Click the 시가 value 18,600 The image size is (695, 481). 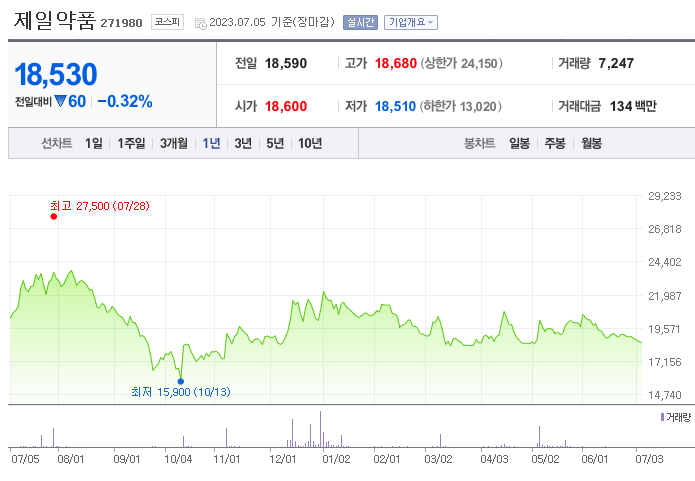(x=286, y=106)
